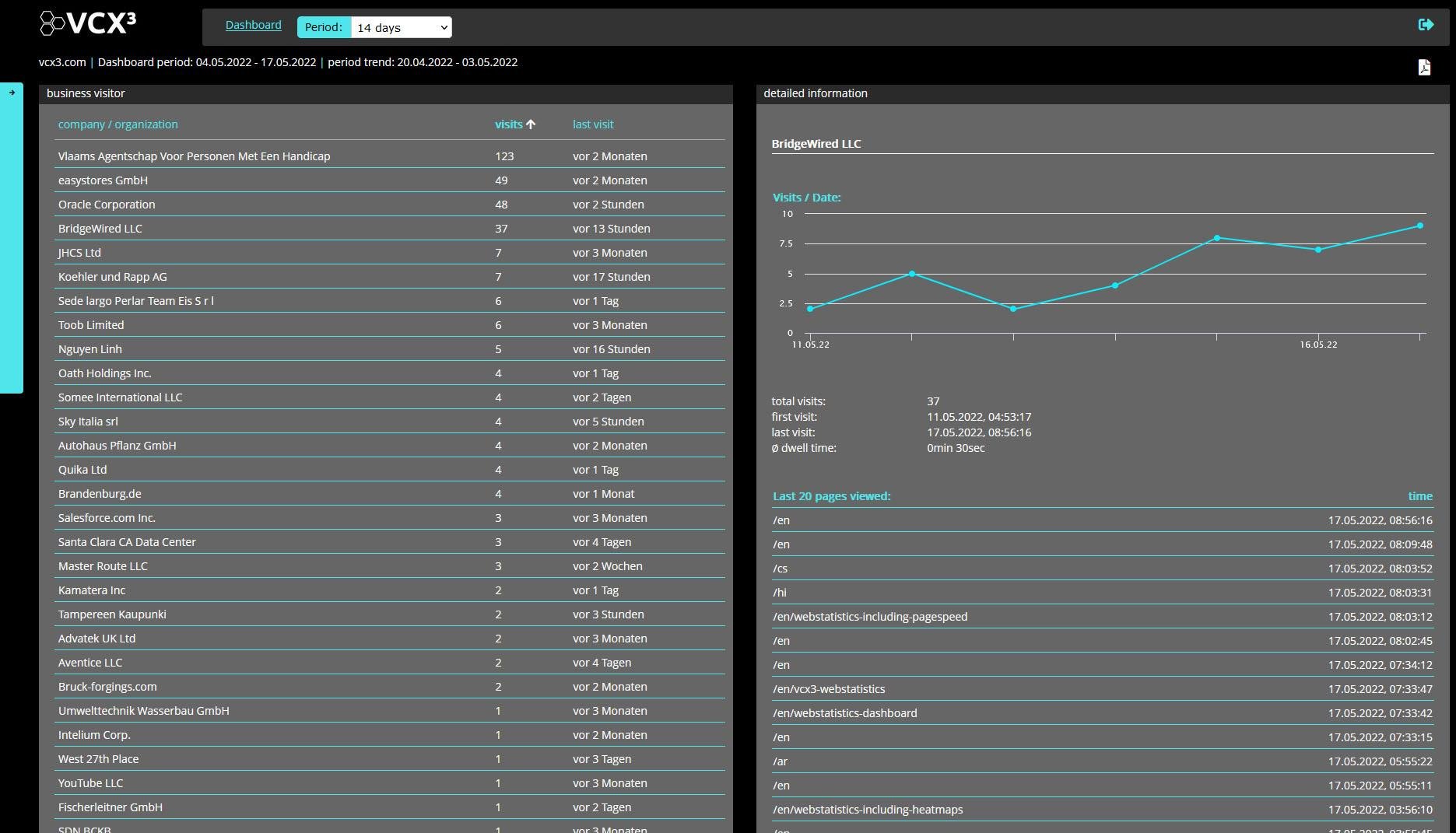Click BridgeWired LLC detail heading
This screenshot has height=833, width=1456.
pos(816,144)
